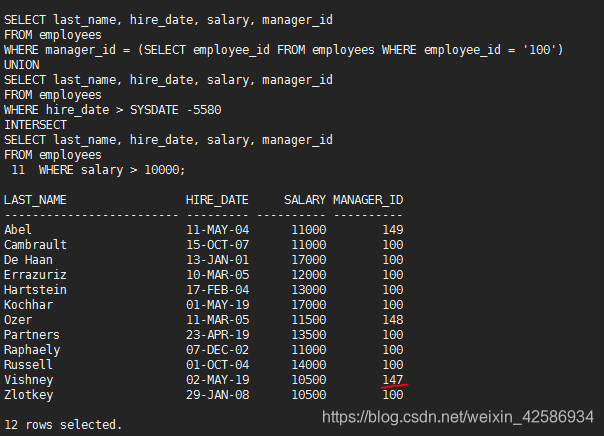
Task: Click salary 10500 in Vishney row
Action: (x=309, y=380)
